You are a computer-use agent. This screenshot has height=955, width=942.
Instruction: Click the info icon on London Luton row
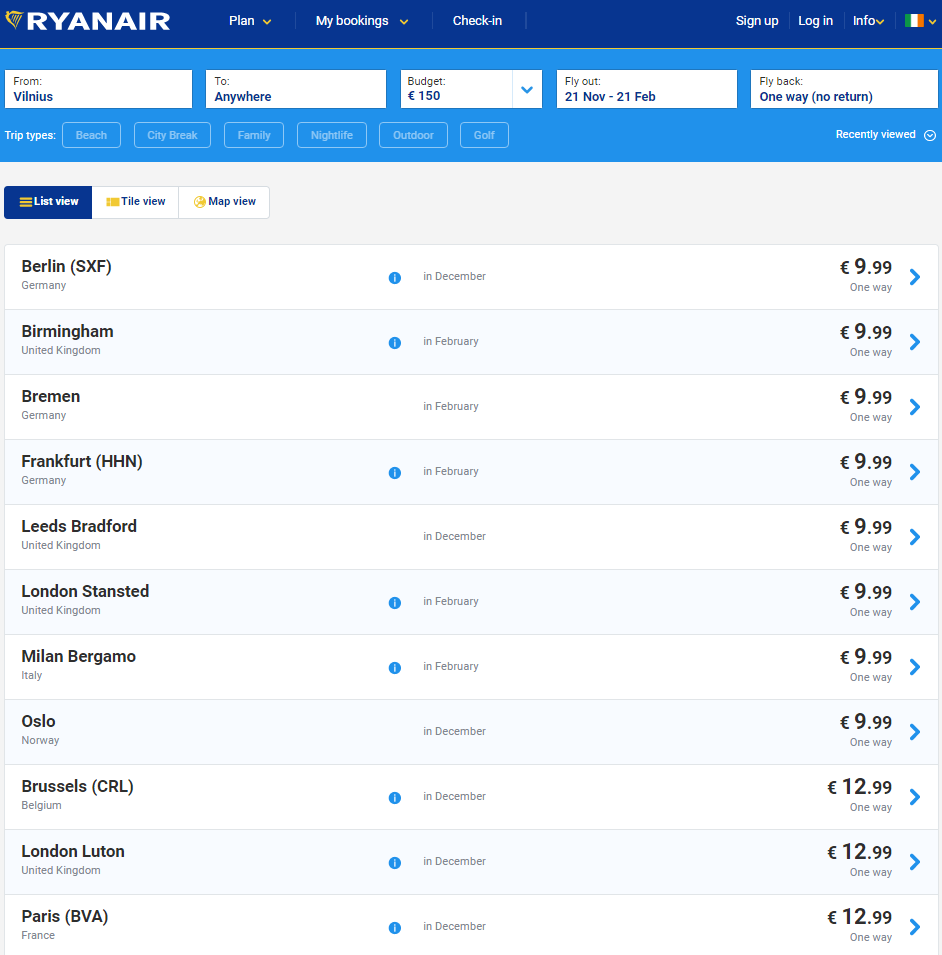[x=395, y=863]
